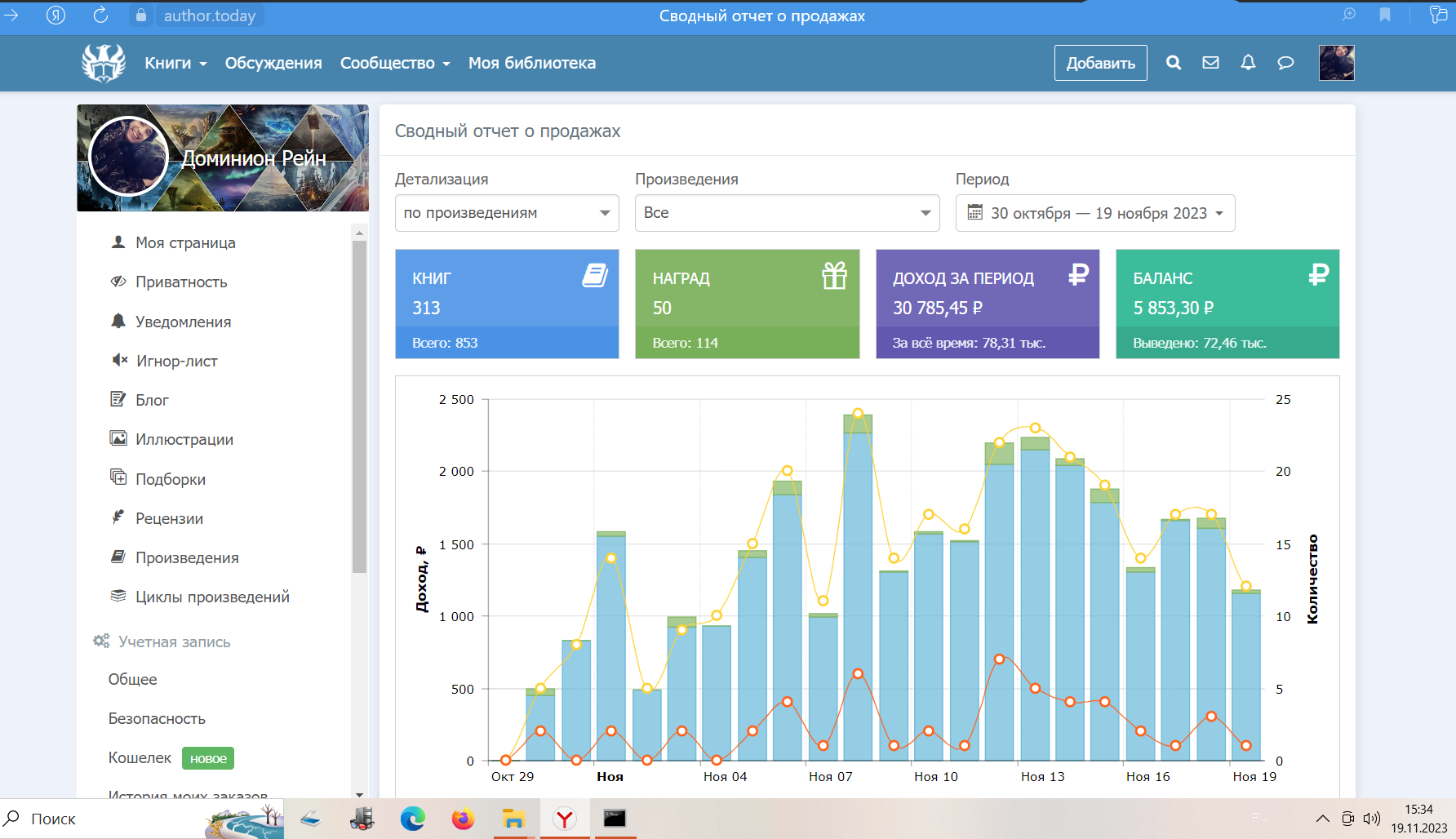Open Уведомления in sidebar menu

click(x=183, y=322)
